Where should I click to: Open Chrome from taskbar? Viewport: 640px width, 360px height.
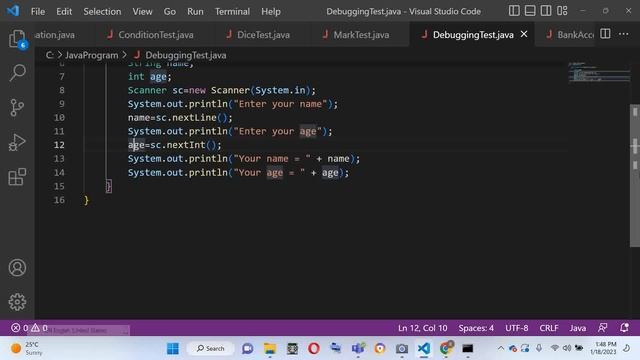click(x=446, y=348)
